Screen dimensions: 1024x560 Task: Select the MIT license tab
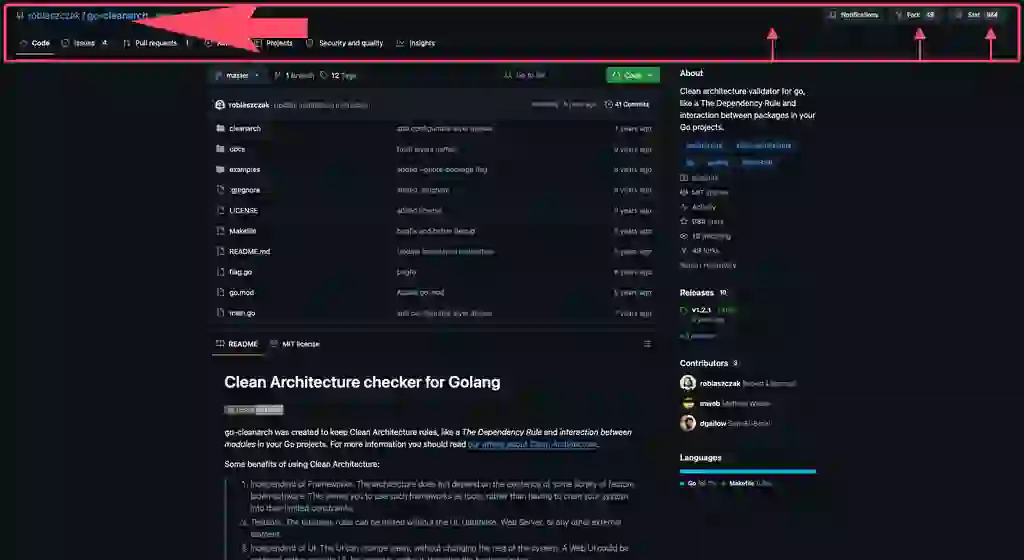click(295, 344)
